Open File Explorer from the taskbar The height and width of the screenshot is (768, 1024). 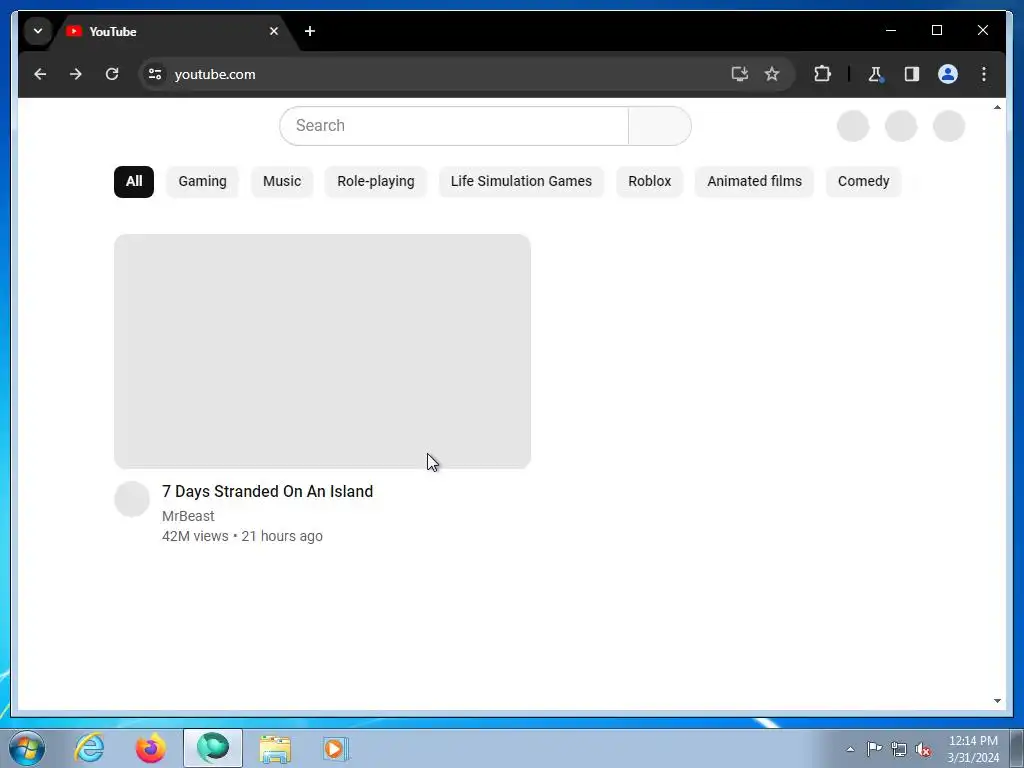[x=275, y=748]
